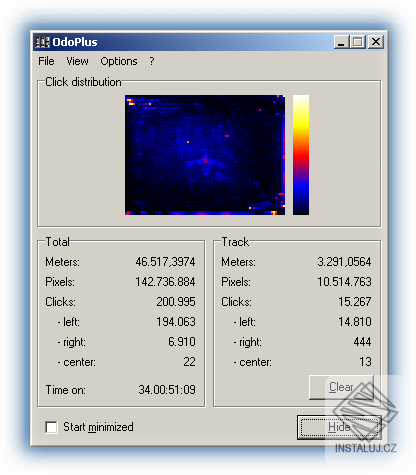Screen dimensions: 416x475
Task: Click the Hide button
Action: click(x=339, y=427)
